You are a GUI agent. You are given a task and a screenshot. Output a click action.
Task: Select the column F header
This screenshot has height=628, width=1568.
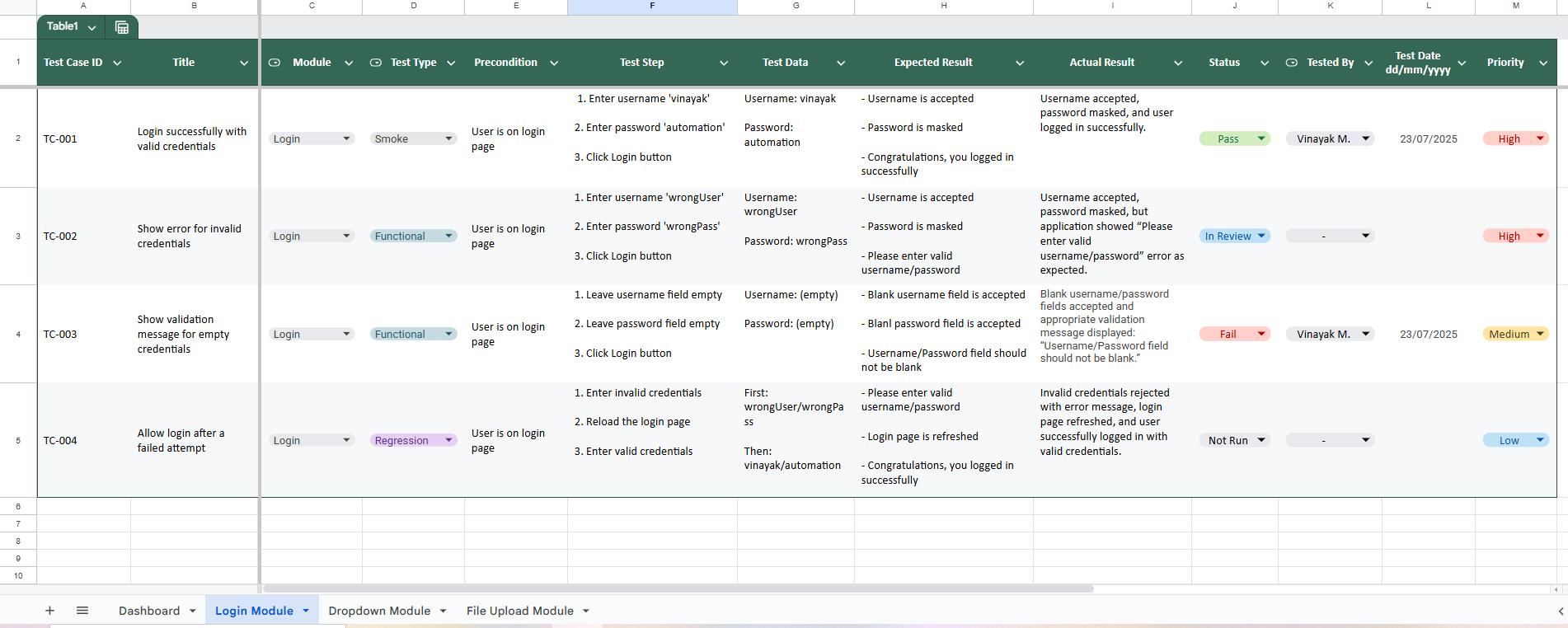tap(652, 6)
